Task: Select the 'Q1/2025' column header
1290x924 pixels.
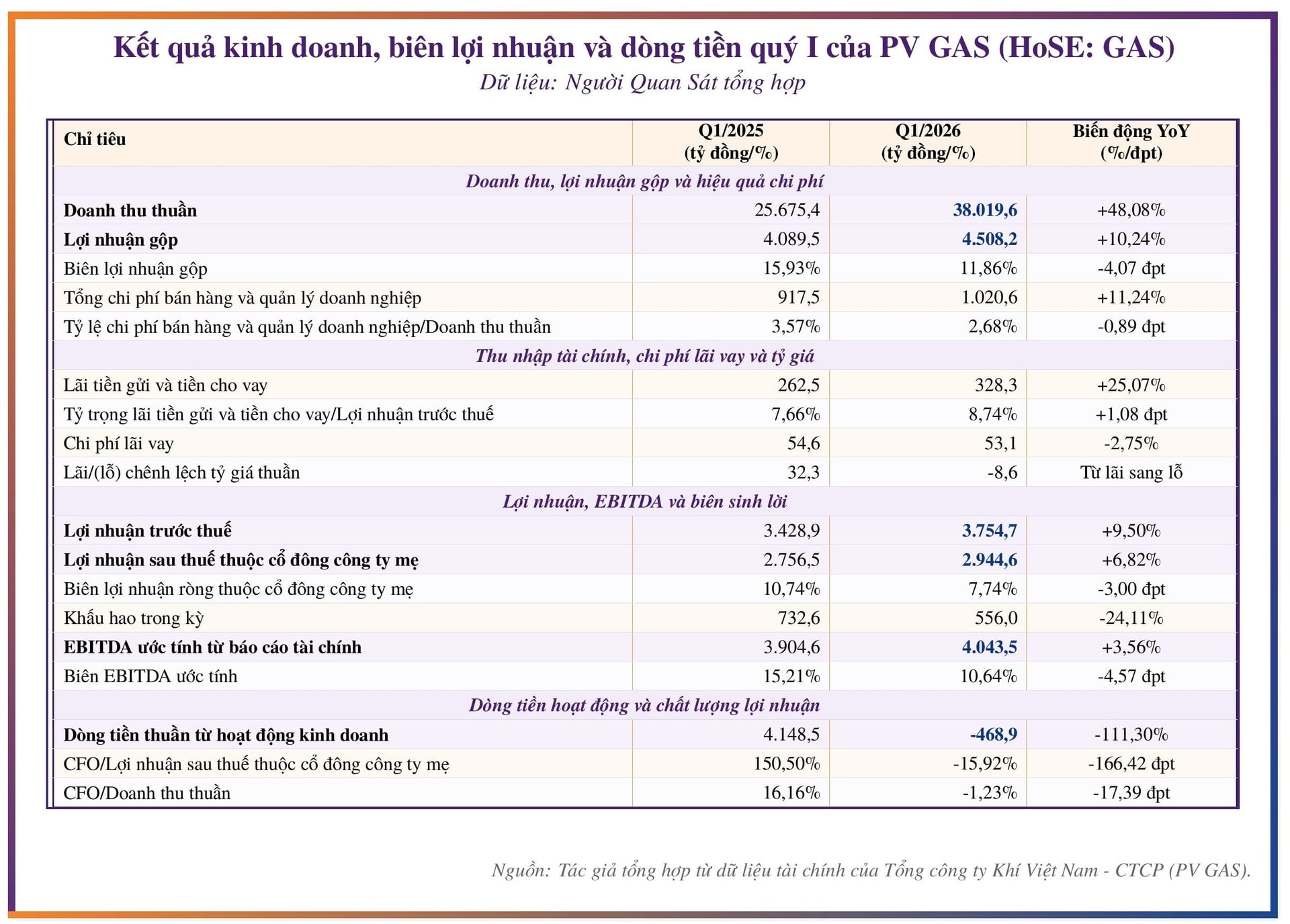Action: [731, 142]
